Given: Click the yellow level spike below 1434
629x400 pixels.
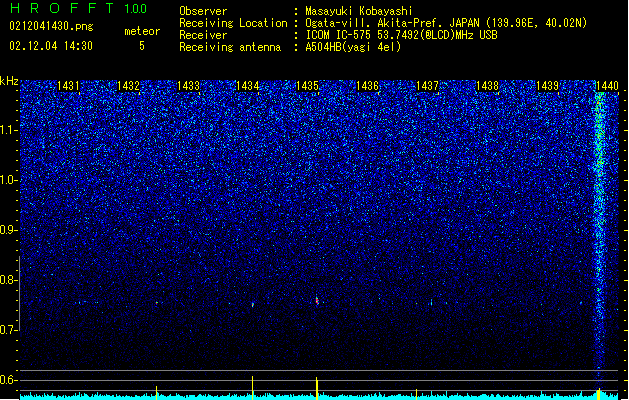Looking at the screenshot, I should click(x=252, y=388).
